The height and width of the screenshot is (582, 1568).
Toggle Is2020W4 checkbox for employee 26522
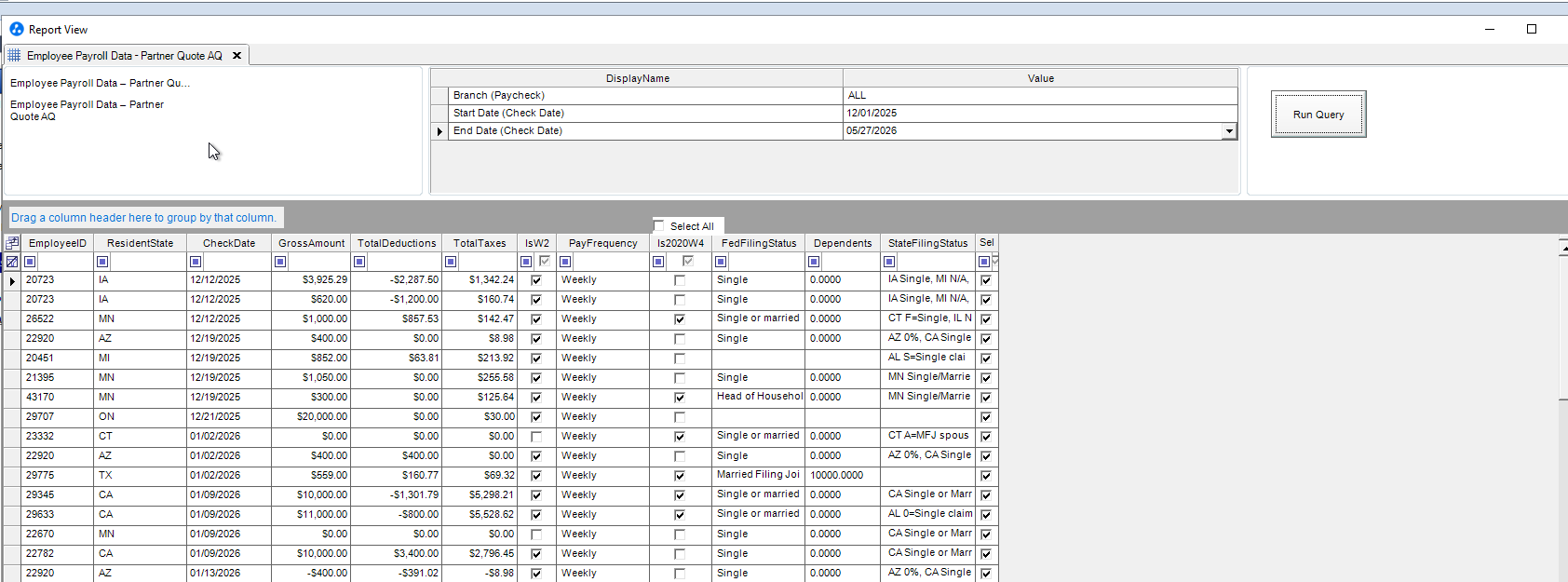pos(680,319)
